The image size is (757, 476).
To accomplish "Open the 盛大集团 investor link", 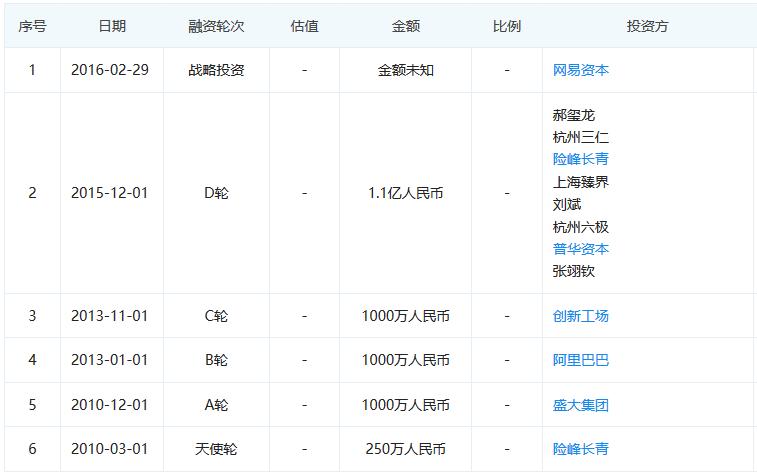I will (x=580, y=405).
